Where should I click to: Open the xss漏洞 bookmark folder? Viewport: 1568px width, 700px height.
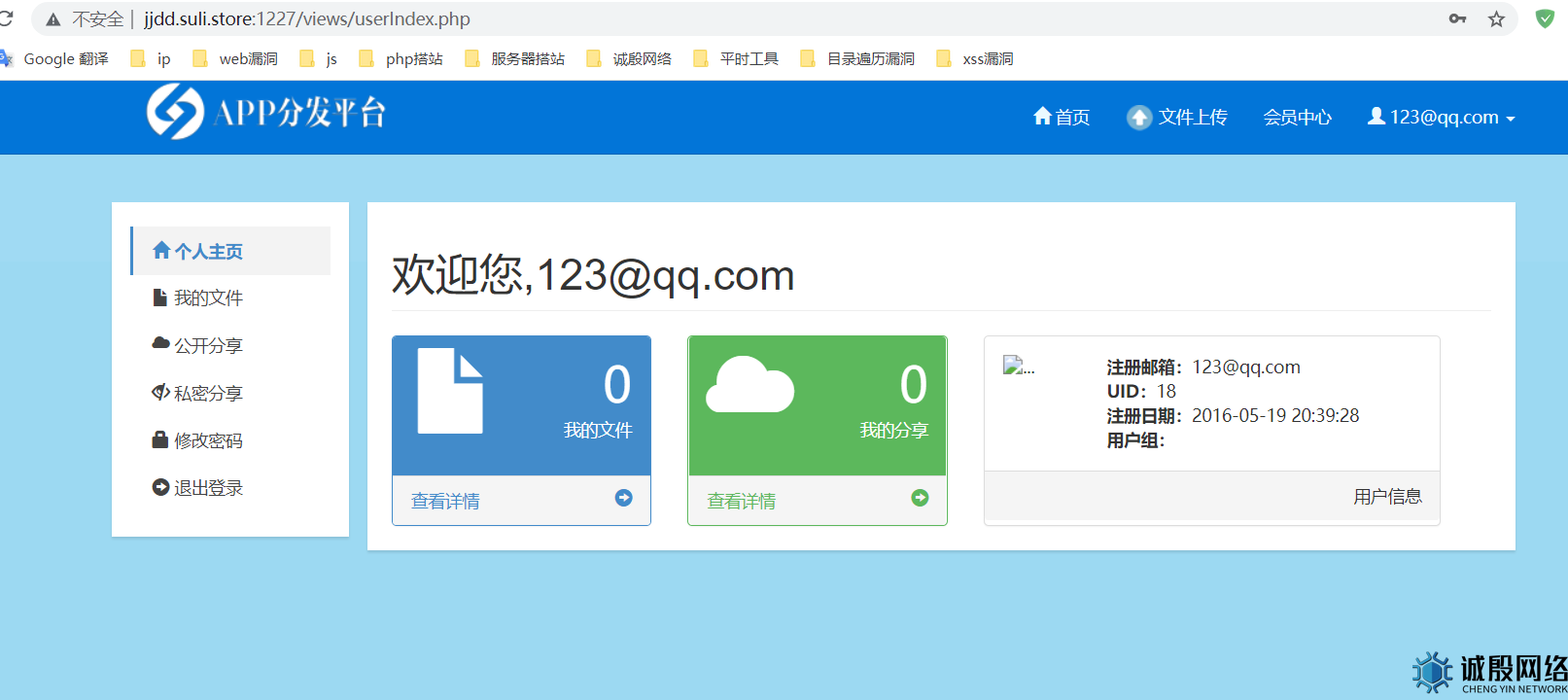pyautogui.click(x=975, y=58)
